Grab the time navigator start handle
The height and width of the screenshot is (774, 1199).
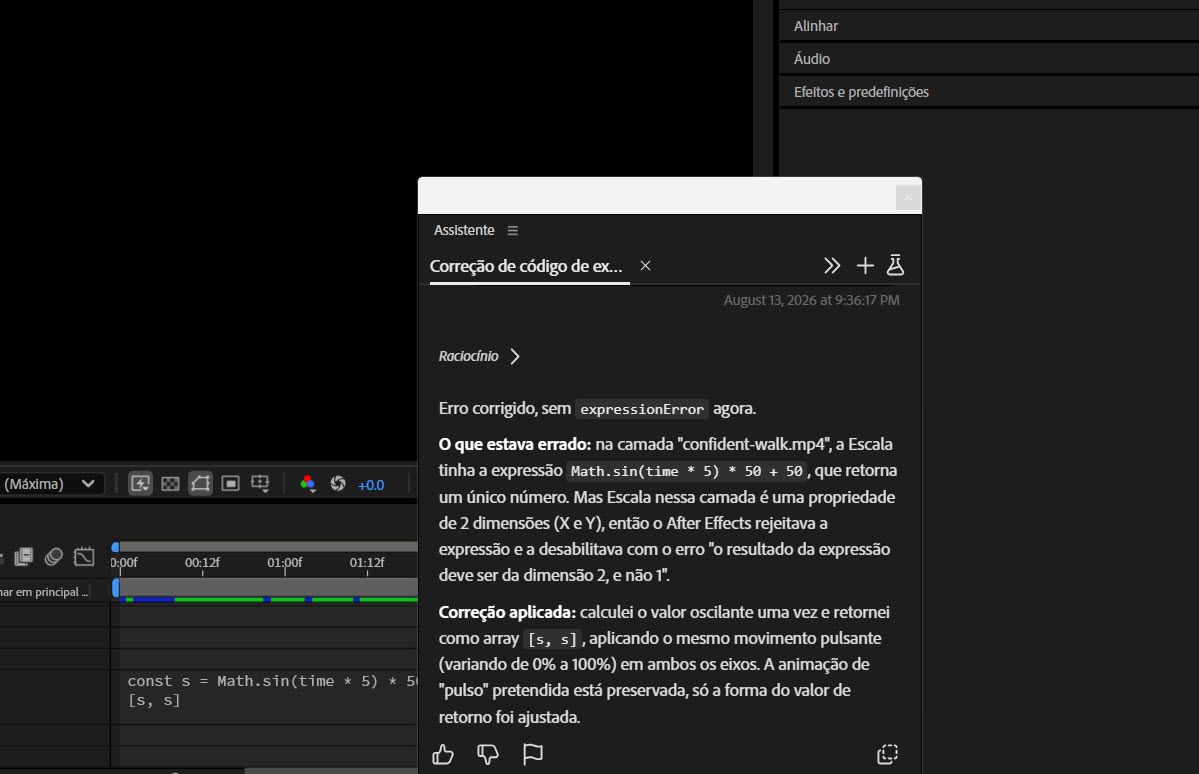point(115,547)
